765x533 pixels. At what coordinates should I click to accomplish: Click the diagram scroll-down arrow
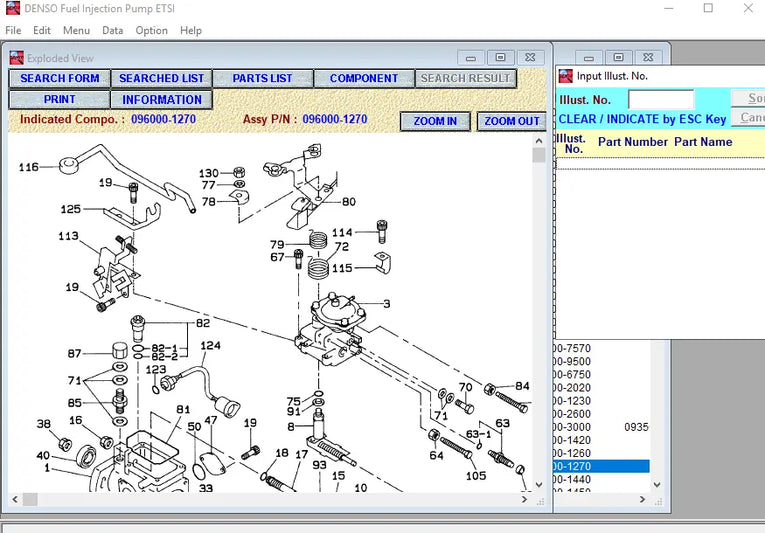coord(539,485)
